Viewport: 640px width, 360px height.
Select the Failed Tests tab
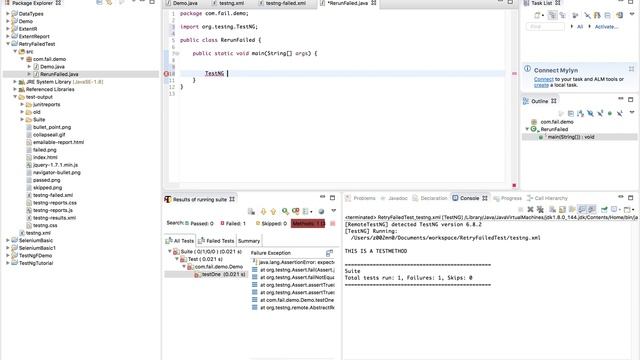click(x=216, y=241)
